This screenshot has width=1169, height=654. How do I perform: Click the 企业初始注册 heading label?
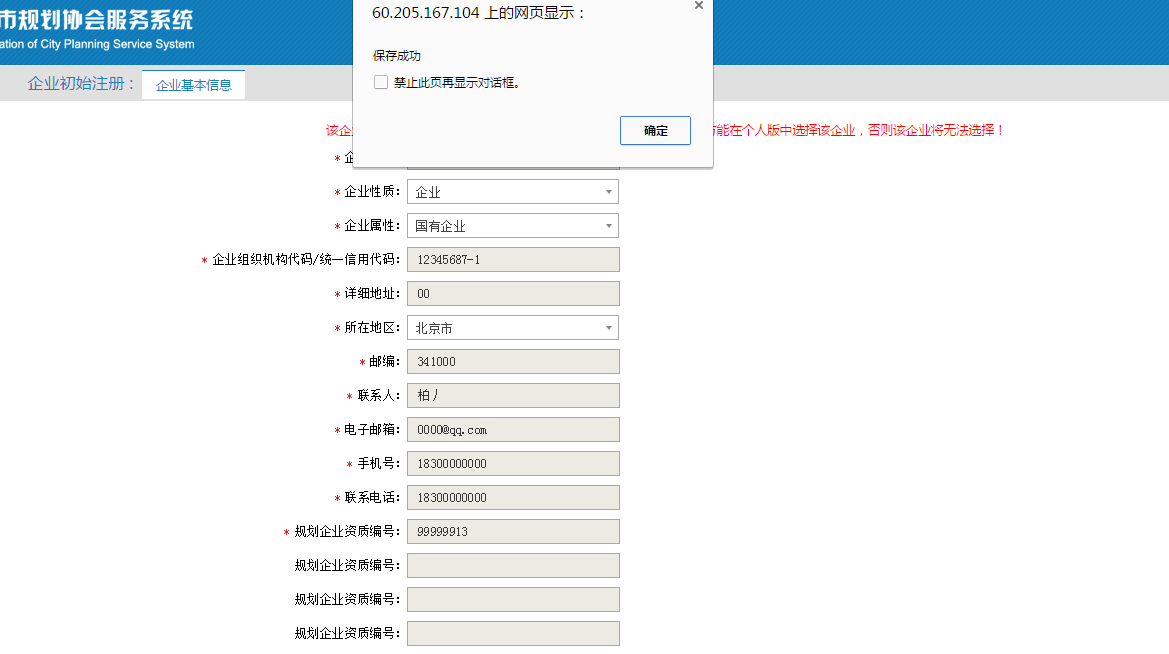coord(81,84)
